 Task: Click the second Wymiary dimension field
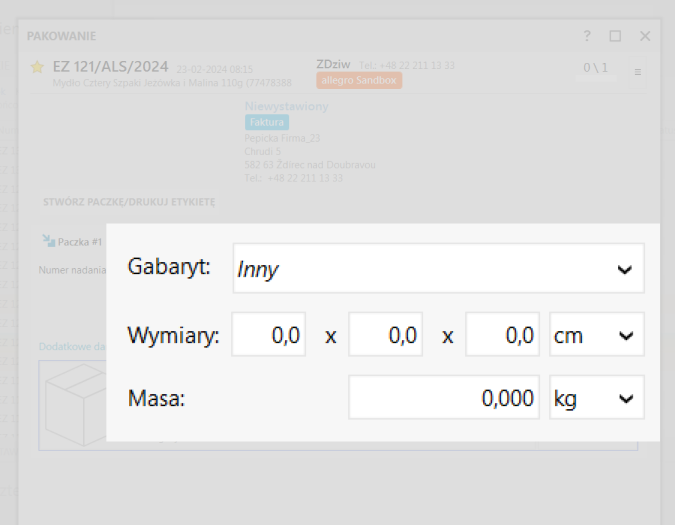click(385, 334)
